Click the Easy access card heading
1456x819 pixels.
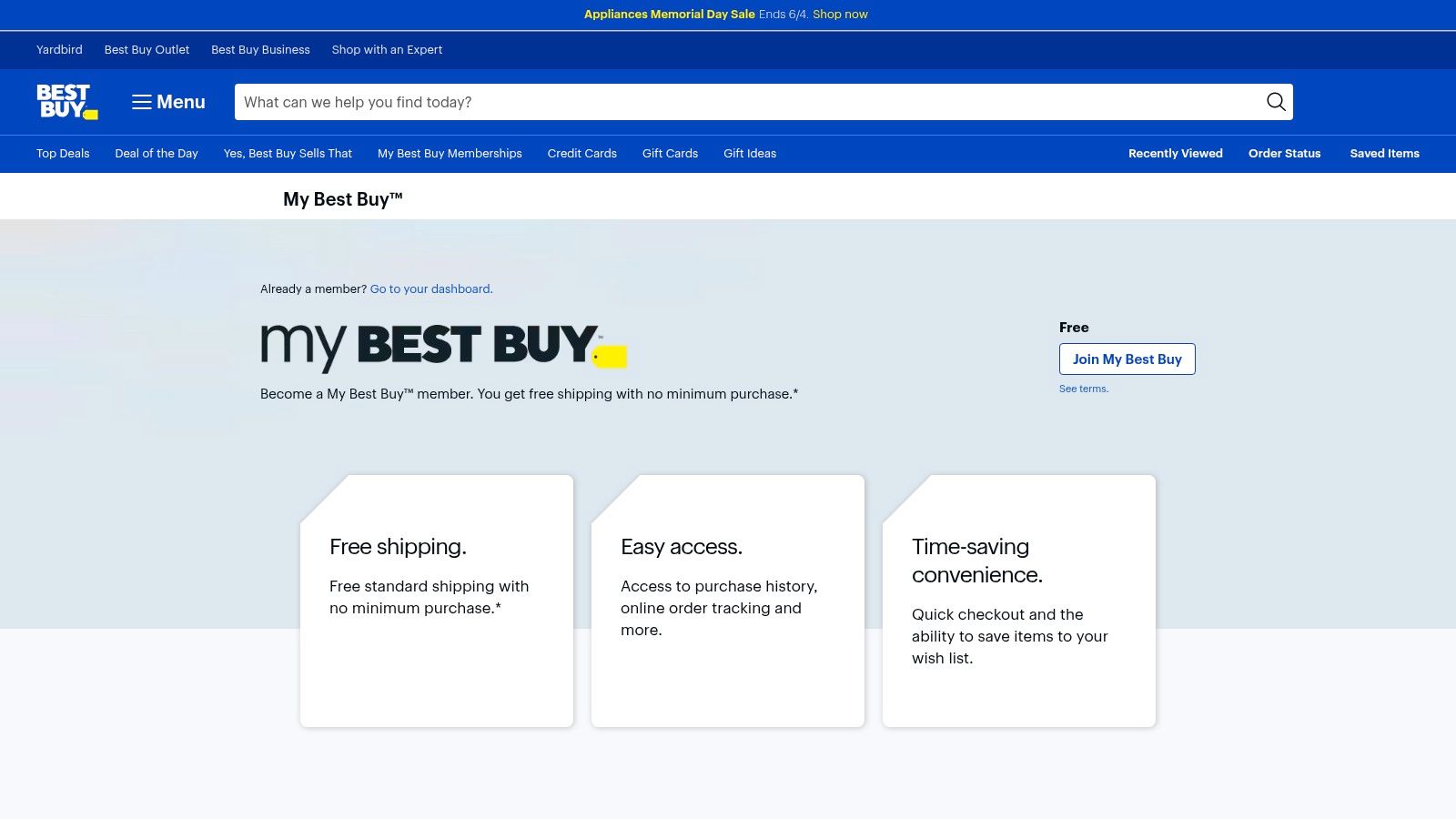[x=682, y=547]
